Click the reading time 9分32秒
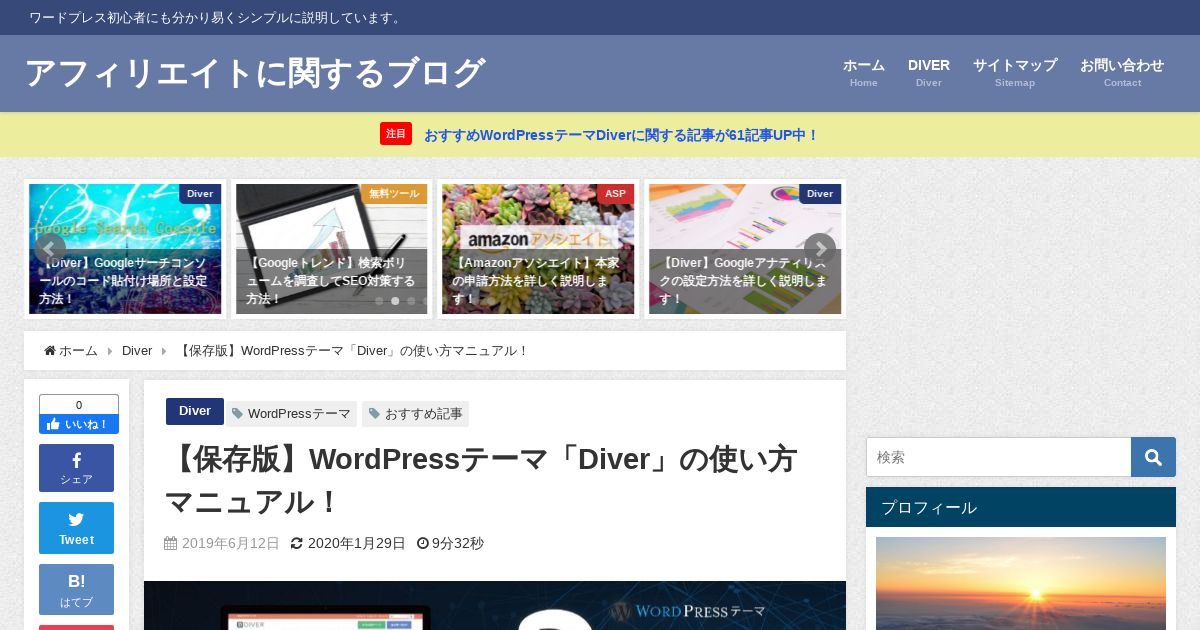This screenshot has width=1200, height=630. point(458,544)
